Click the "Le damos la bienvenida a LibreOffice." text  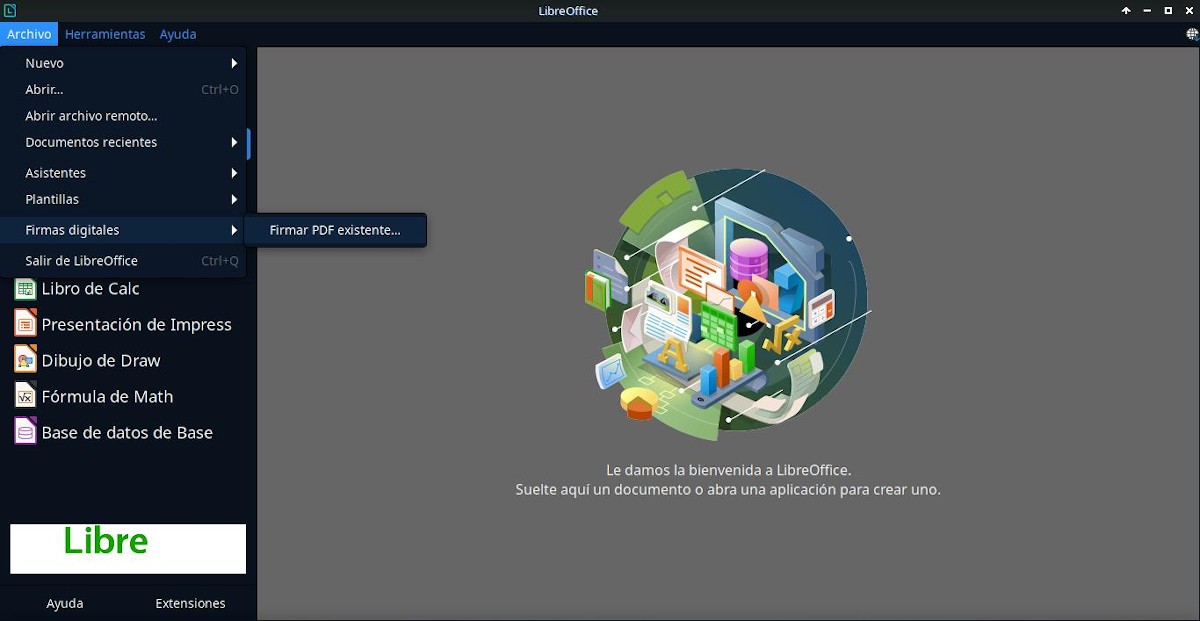tap(728, 469)
